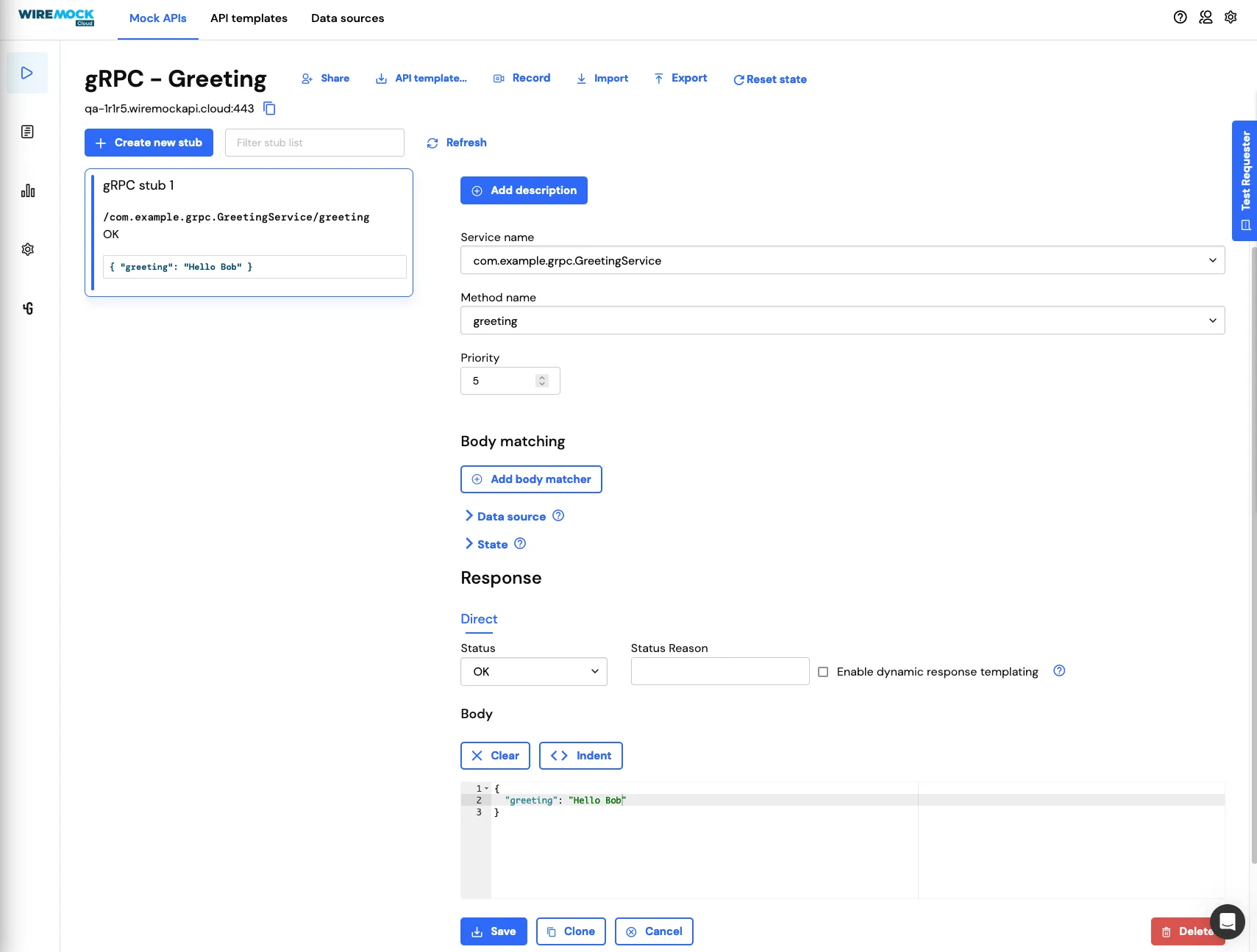Click the Export button
This screenshot has height=952, width=1257.
[x=680, y=78]
